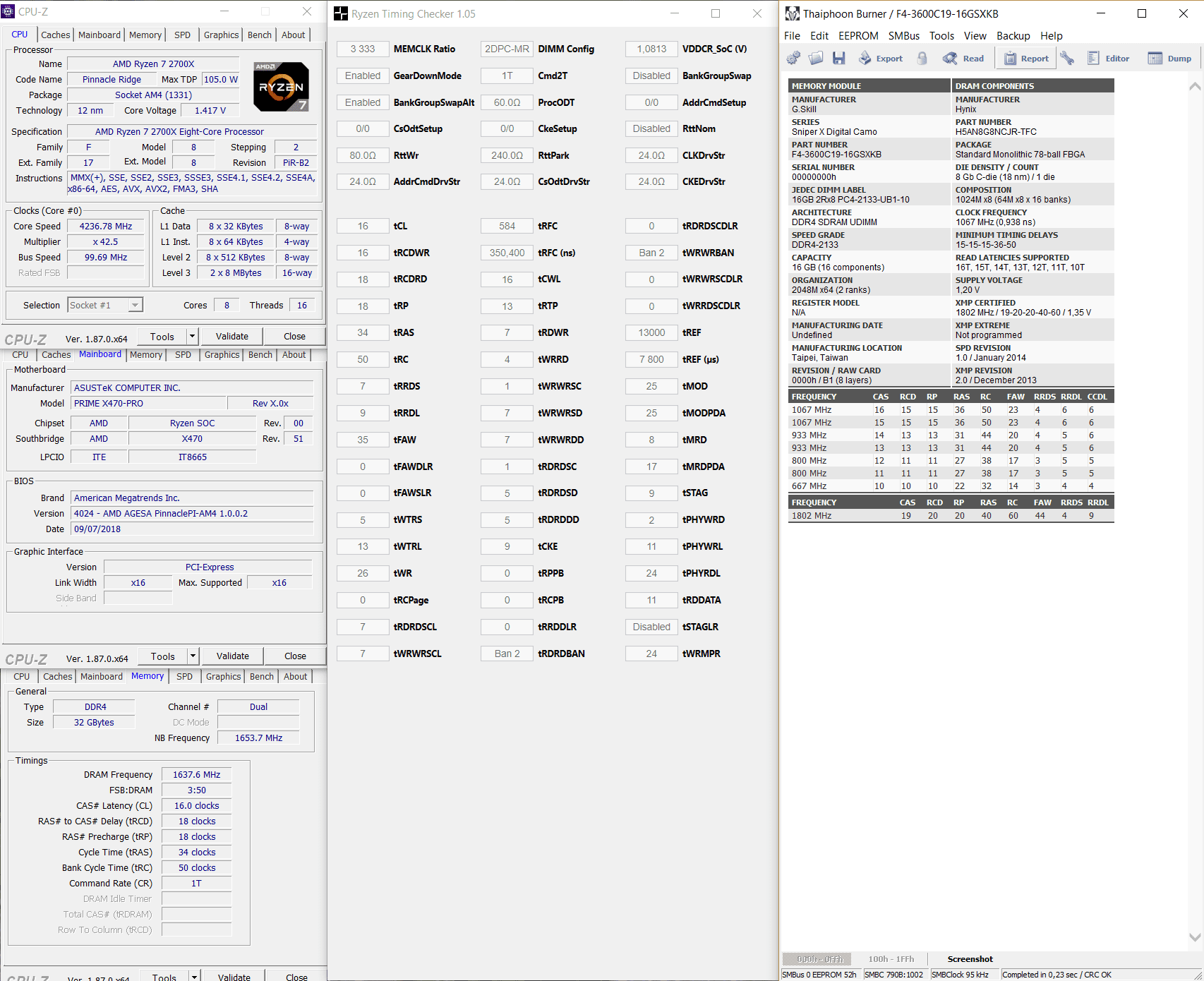This screenshot has width=1204, height=981.
Task: Open EEPROM menu in Thaiphoon Burner
Action: tap(858, 36)
